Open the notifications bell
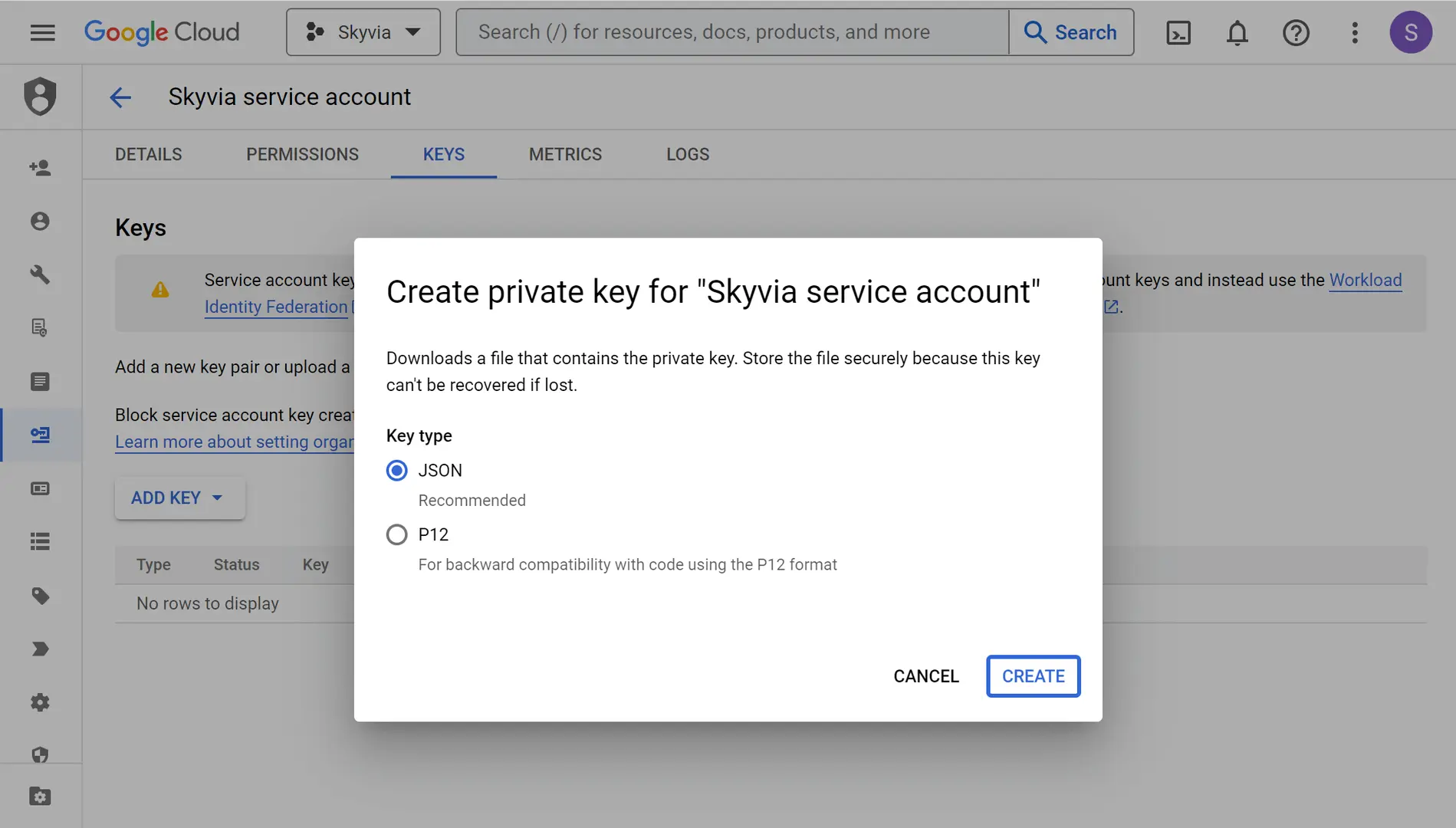Image resolution: width=1456 pixels, height=828 pixels. 1237,33
